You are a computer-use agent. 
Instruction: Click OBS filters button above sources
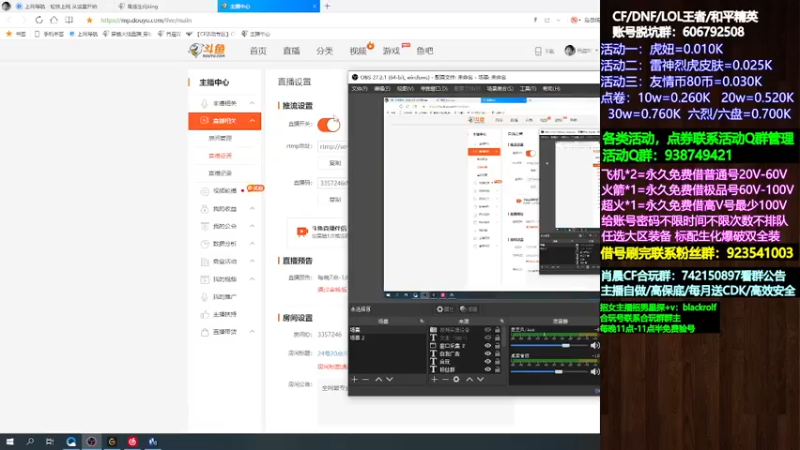pos(468,309)
